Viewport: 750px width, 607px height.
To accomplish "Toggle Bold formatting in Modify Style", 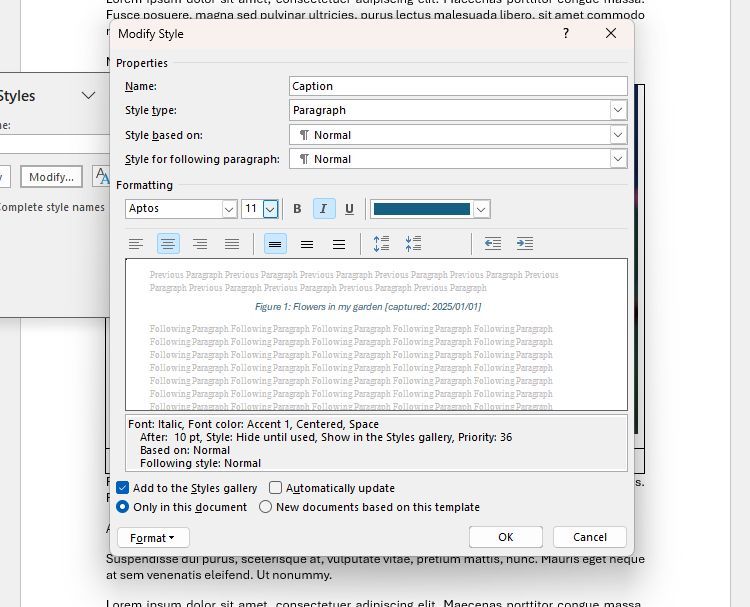I will 297,209.
